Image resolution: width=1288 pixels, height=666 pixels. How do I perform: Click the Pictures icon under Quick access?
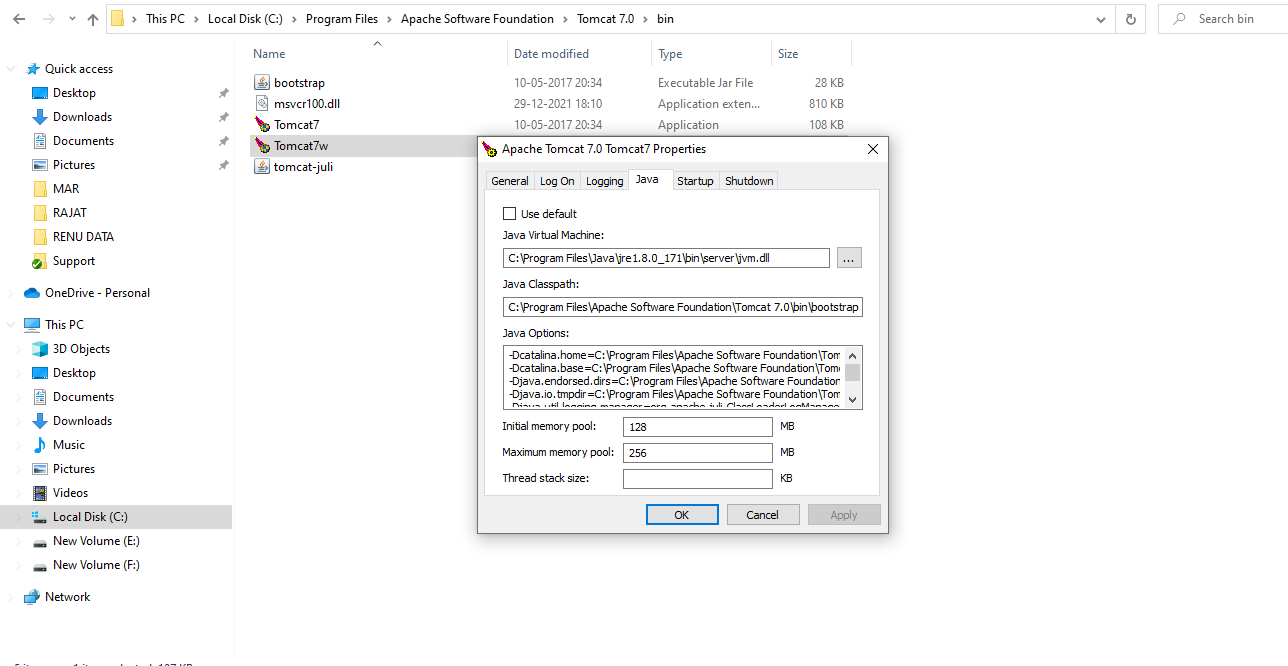[40, 165]
